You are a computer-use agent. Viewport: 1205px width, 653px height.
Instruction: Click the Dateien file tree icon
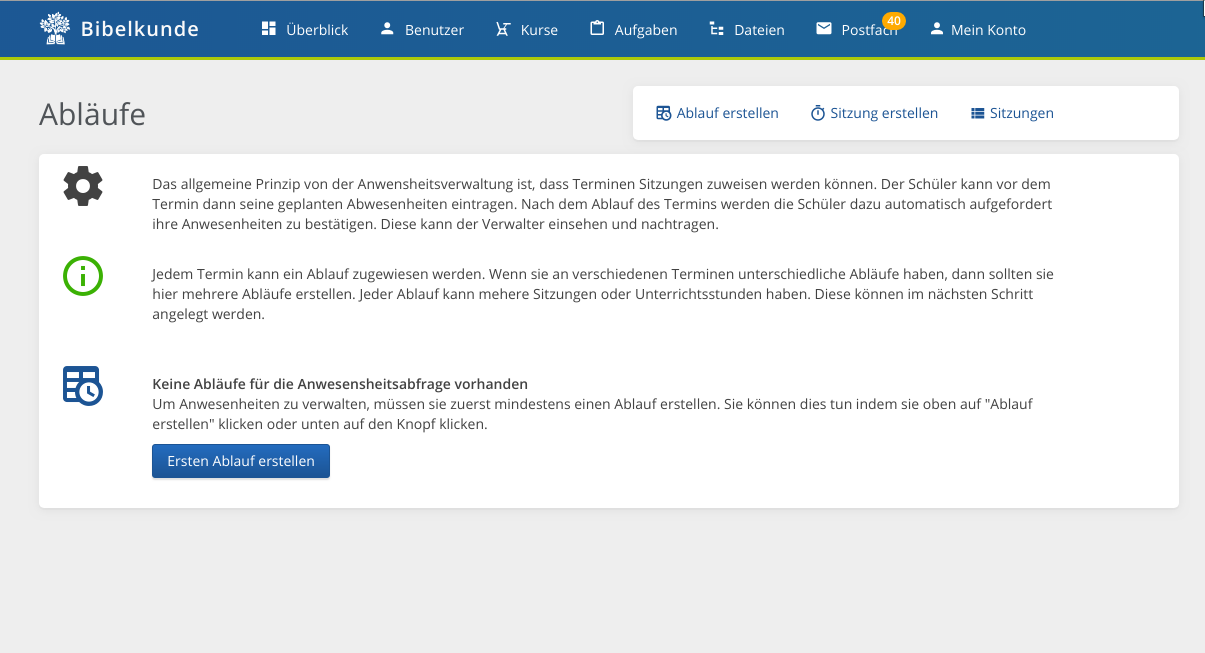pos(716,29)
